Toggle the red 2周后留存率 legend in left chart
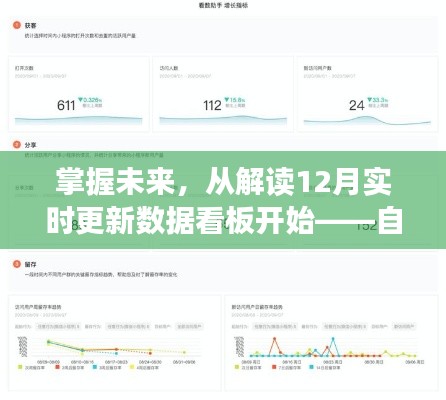The height and width of the screenshot is (400, 446). [69, 367]
